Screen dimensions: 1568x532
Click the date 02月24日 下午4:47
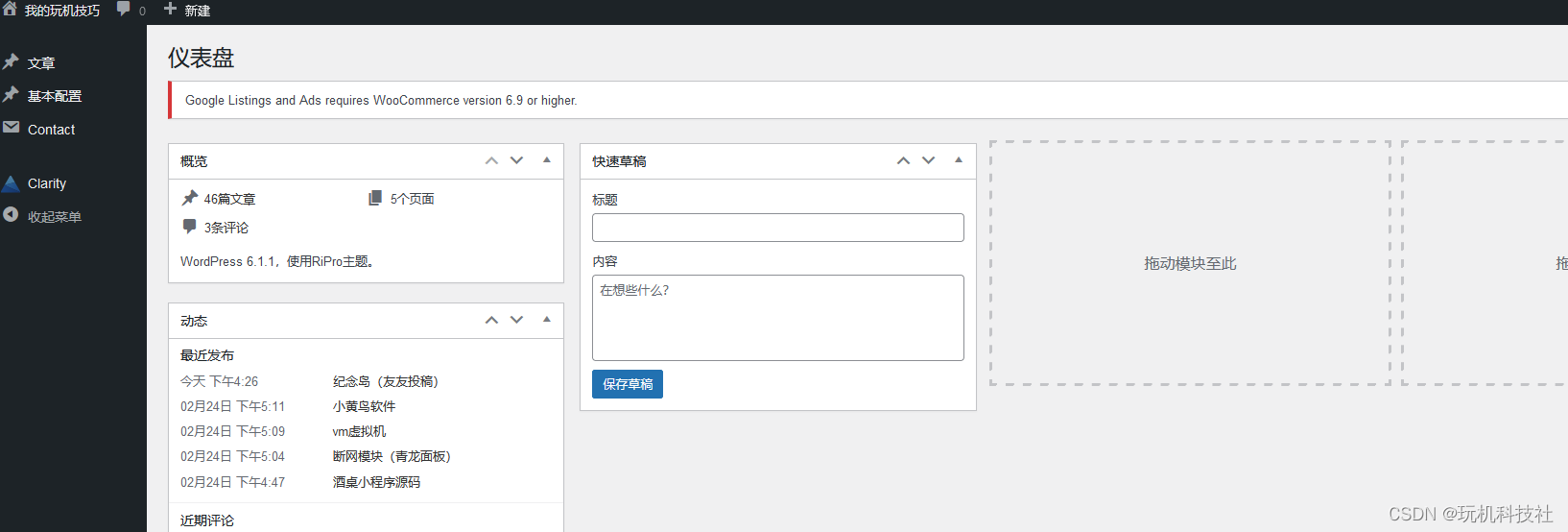tap(232, 482)
